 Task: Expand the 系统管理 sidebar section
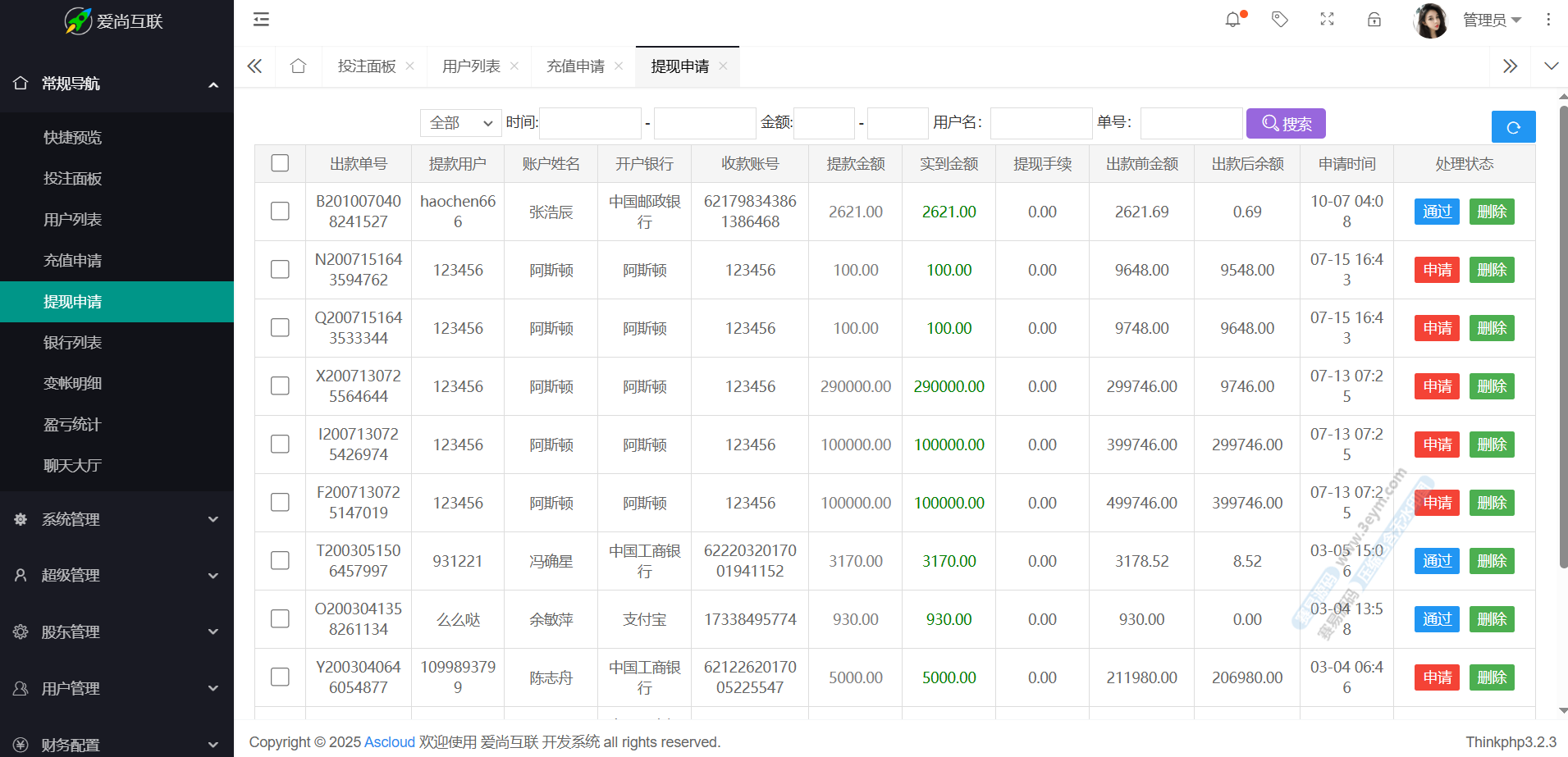[x=117, y=519]
